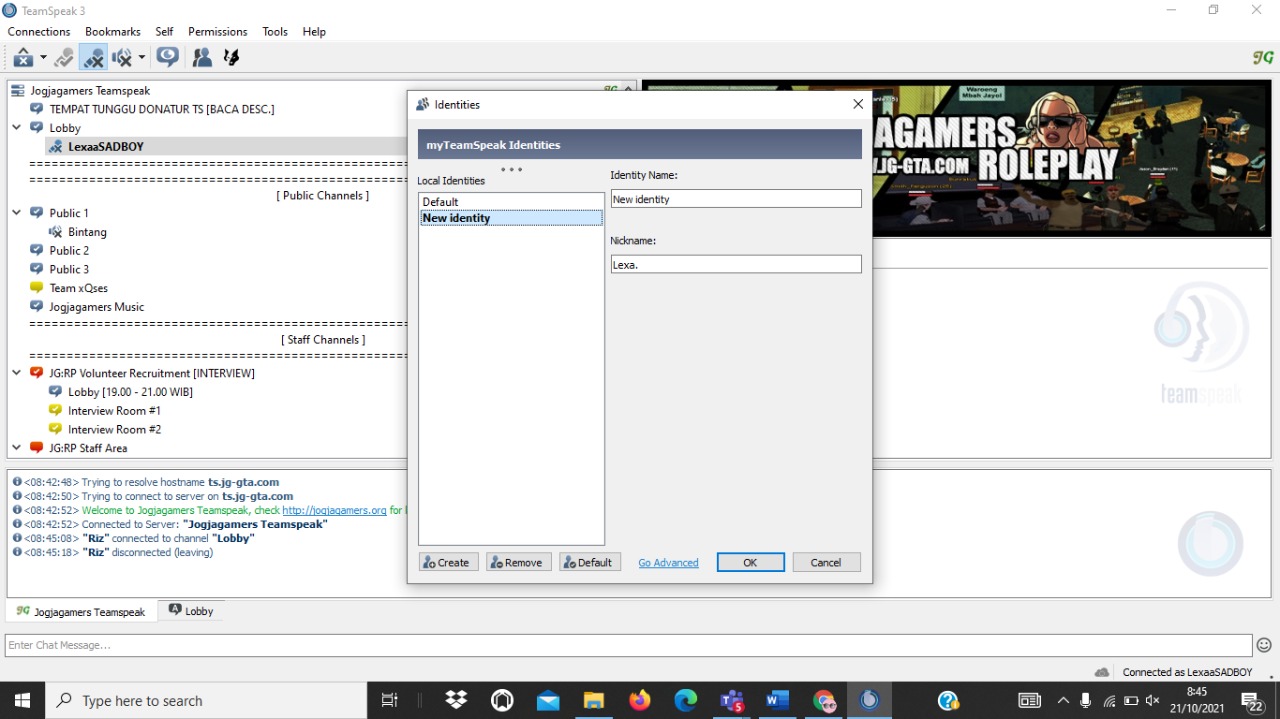Open the Connections menu

39,32
